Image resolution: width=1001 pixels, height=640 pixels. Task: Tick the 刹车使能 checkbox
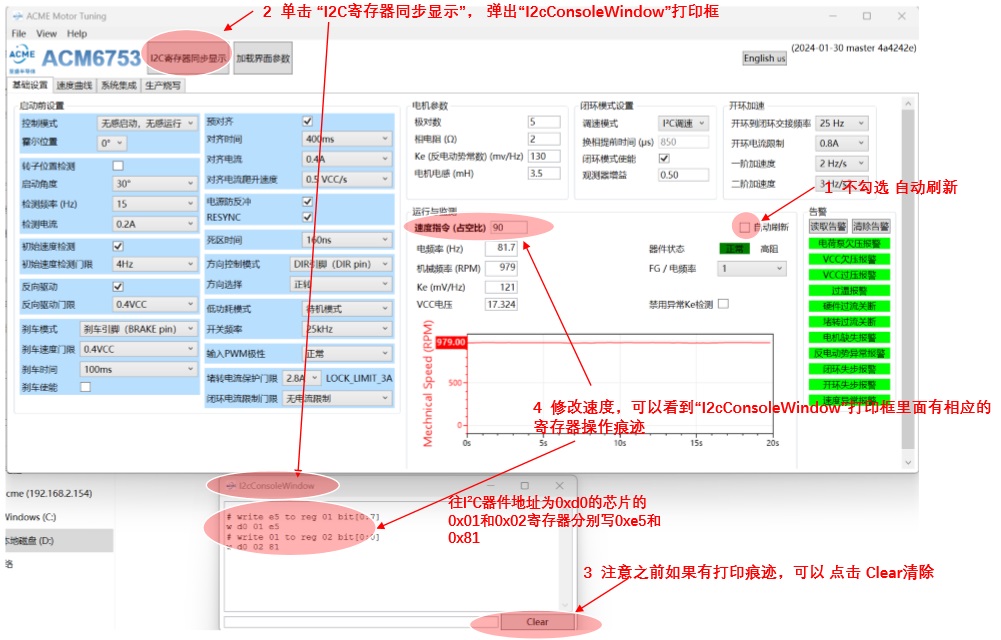(x=85, y=387)
